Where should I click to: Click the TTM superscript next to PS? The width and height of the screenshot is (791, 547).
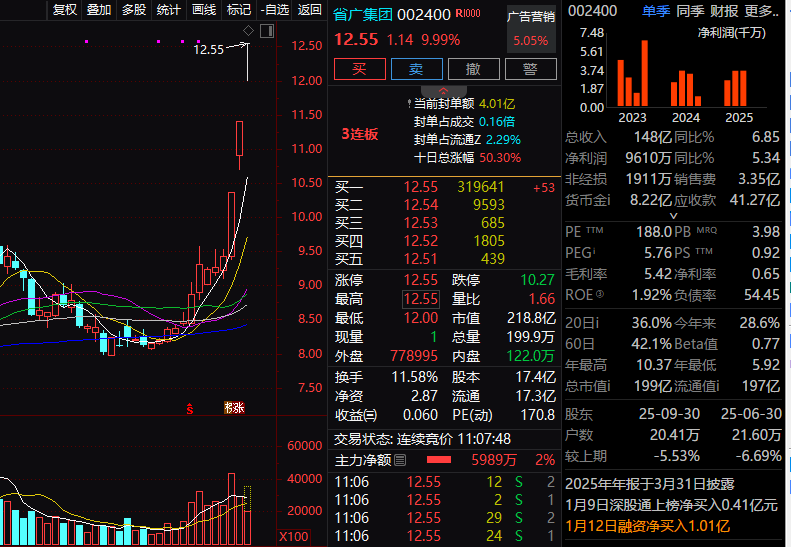704,251
